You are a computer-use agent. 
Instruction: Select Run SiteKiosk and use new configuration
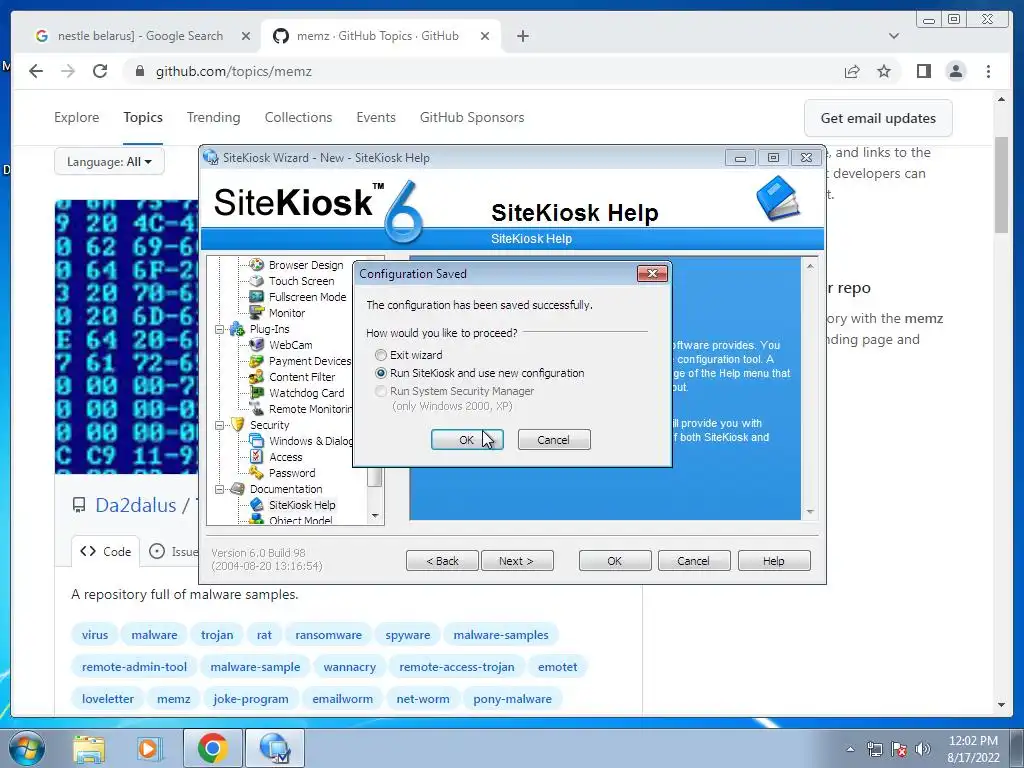pos(381,373)
